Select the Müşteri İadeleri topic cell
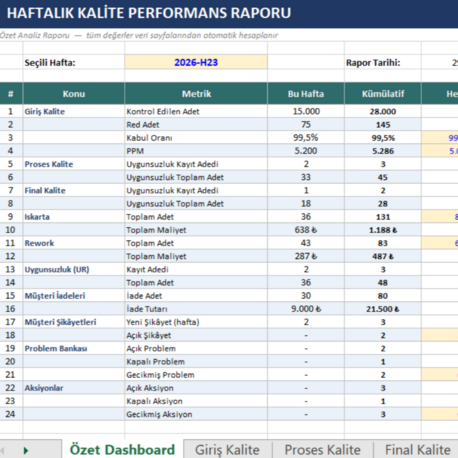458x458 pixels. coord(74,296)
